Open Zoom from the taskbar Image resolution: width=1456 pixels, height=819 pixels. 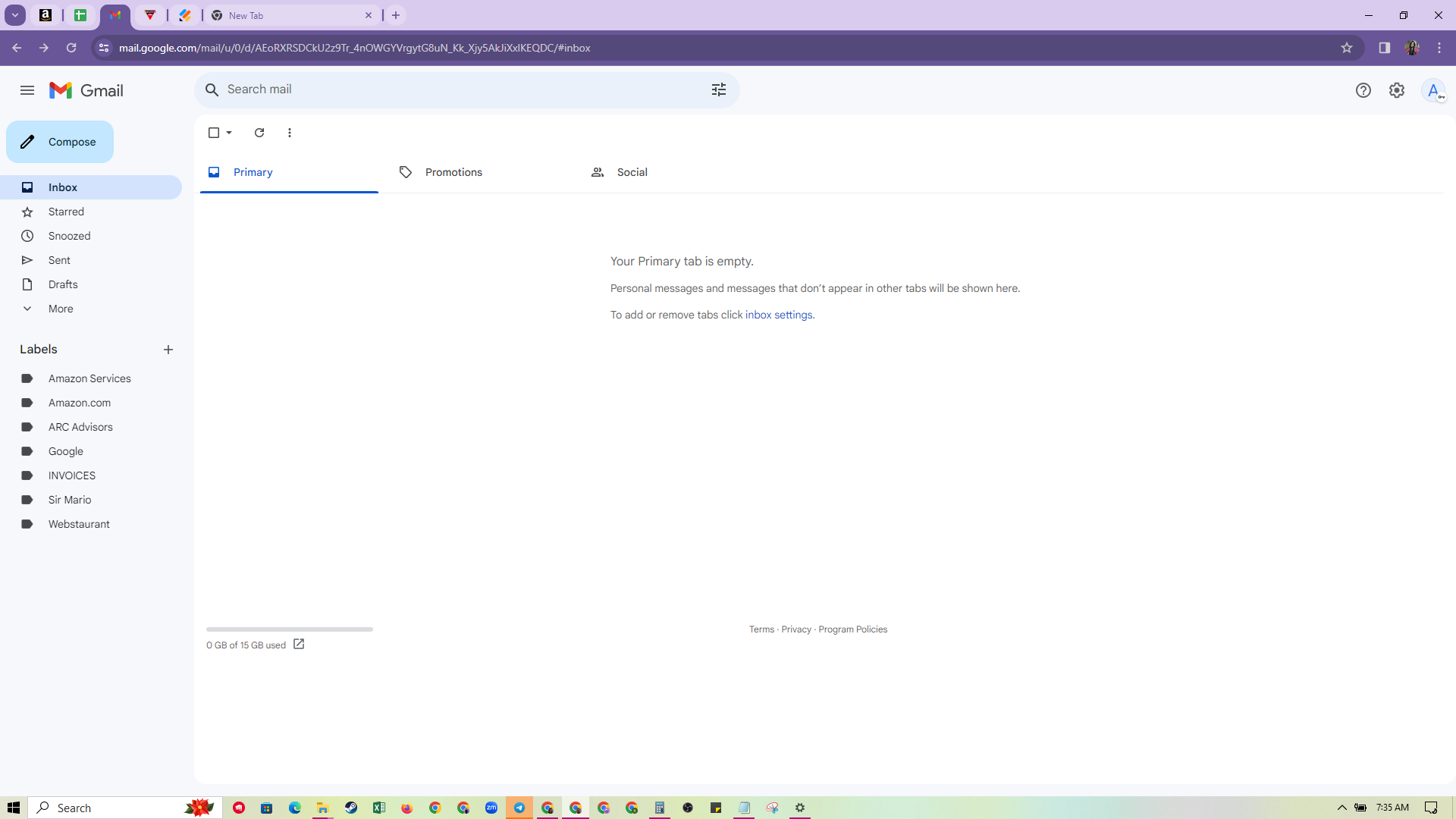coord(491,808)
